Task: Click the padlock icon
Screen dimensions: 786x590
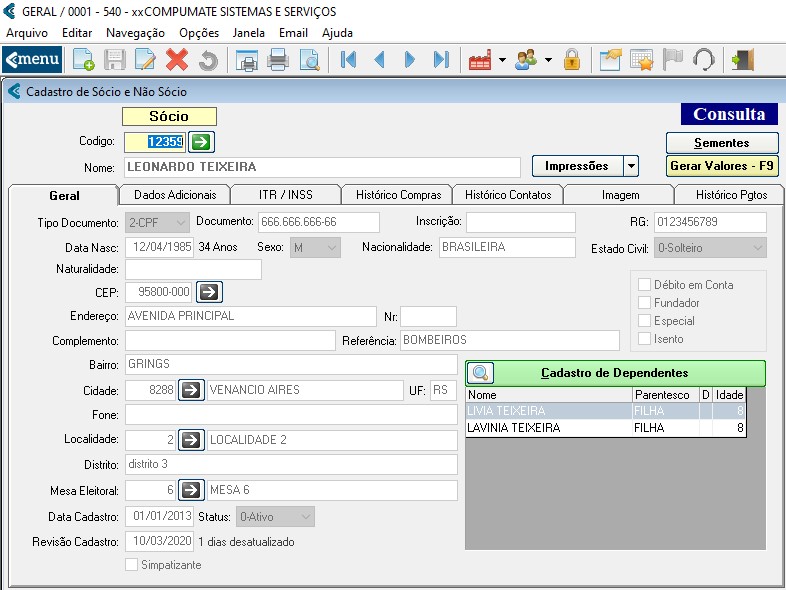Action: tap(572, 60)
